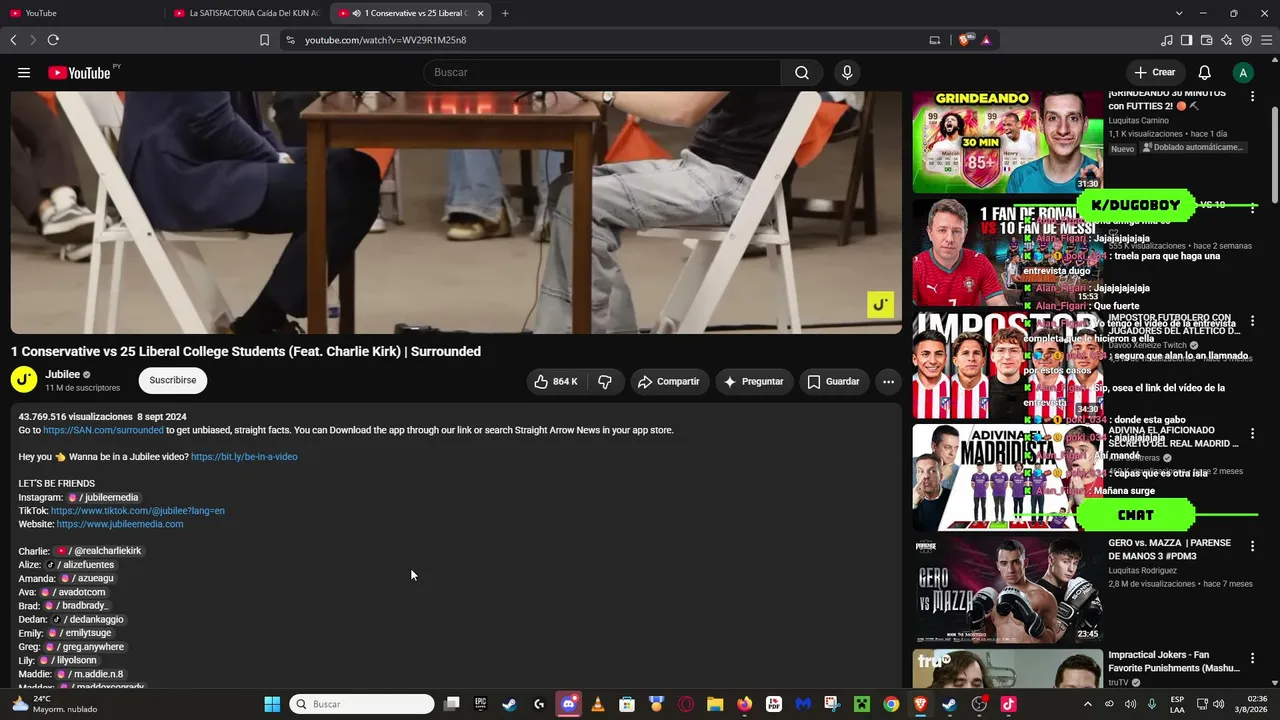Save the video with the Guardar button

pos(833,381)
